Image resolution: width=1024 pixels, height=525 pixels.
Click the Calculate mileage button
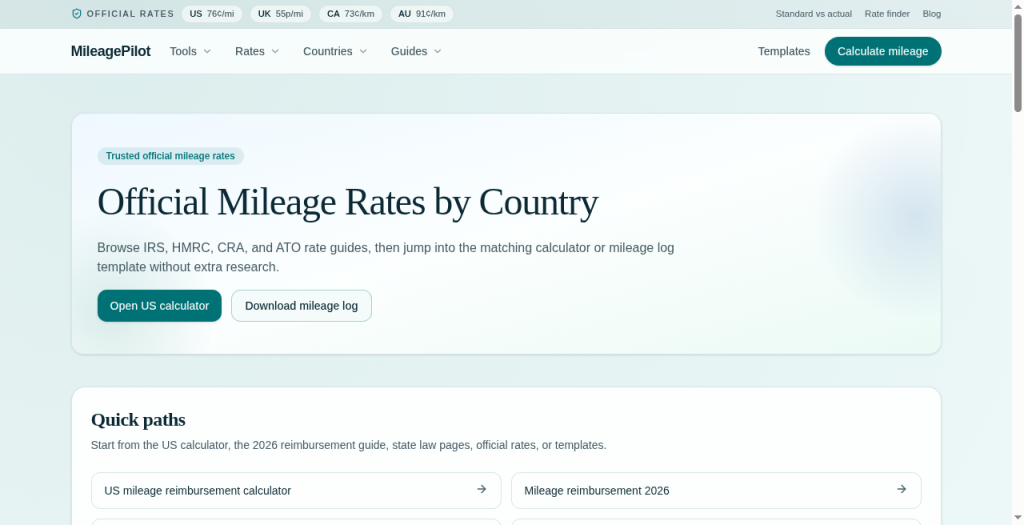pyautogui.click(x=883, y=52)
